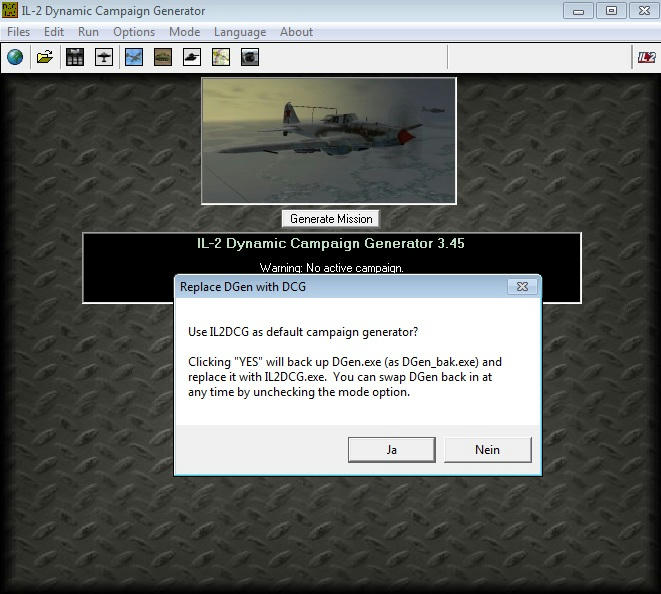Open the Run menu
Viewport: 661px width, 594px height.
[x=88, y=32]
